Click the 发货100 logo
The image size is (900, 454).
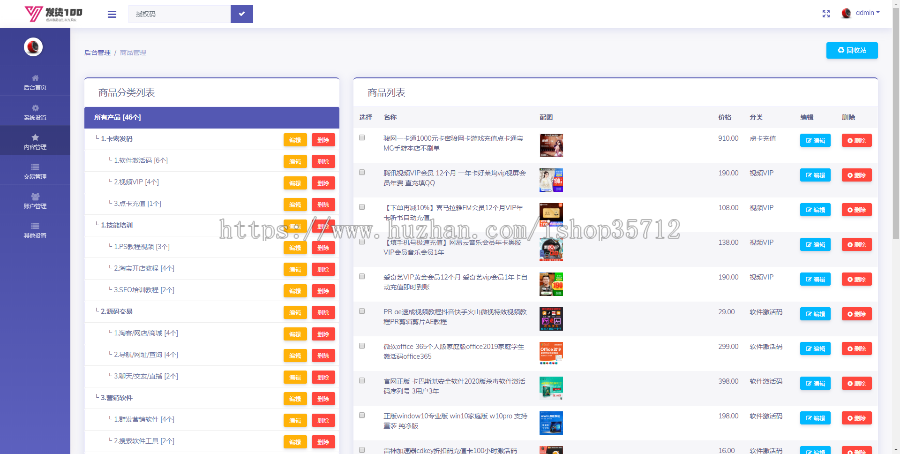(x=53, y=14)
